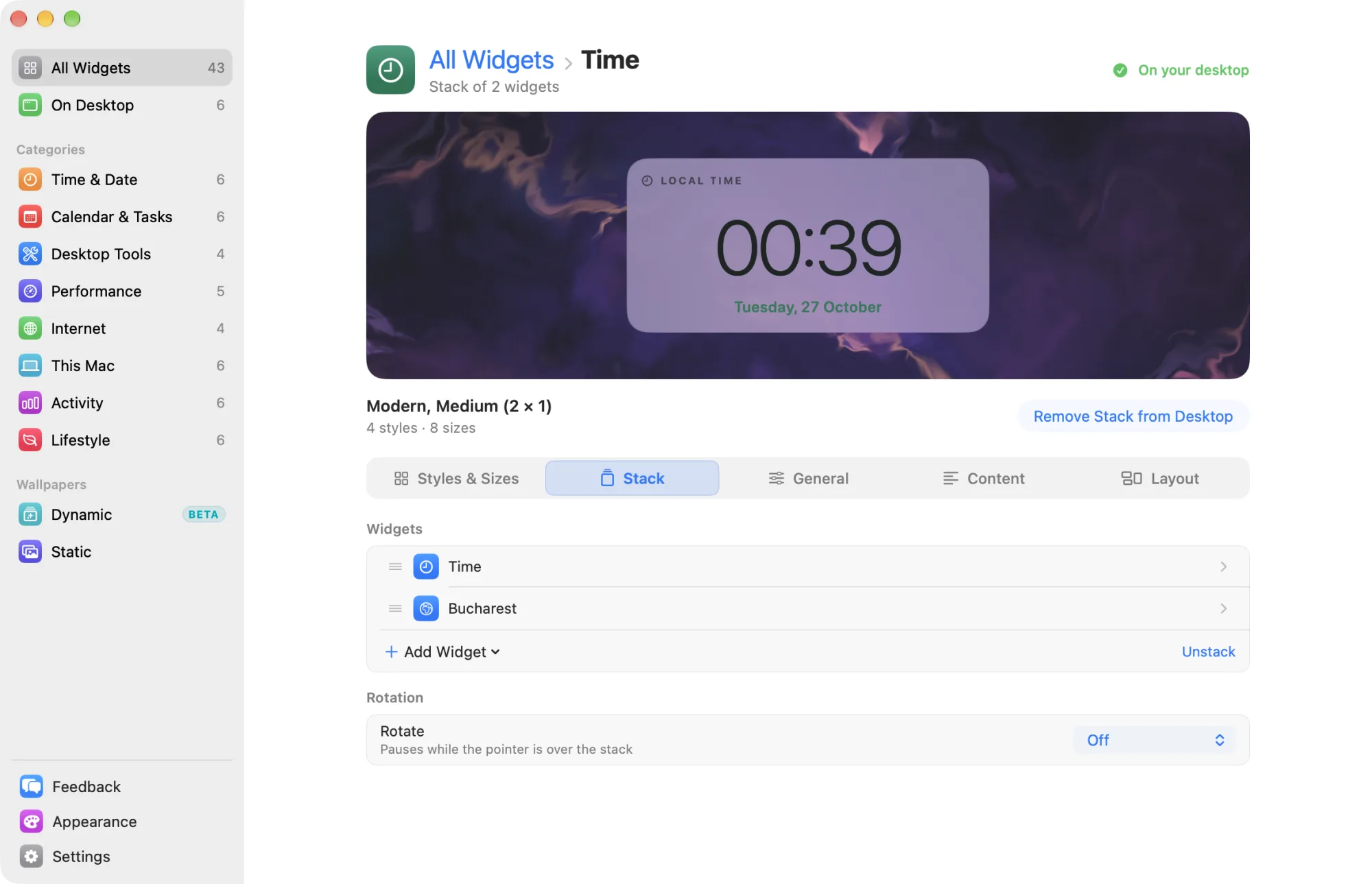Viewport: 1372px width, 884px height.
Task: Expand the Add Widget dropdown
Action: [x=442, y=652]
